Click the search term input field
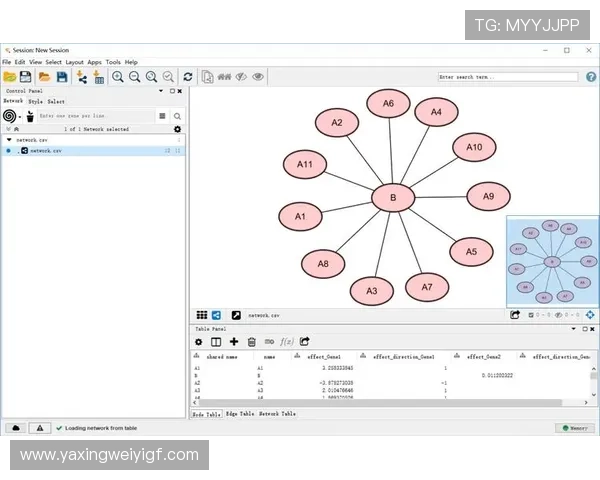600x480 pixels. pos(510,77)
